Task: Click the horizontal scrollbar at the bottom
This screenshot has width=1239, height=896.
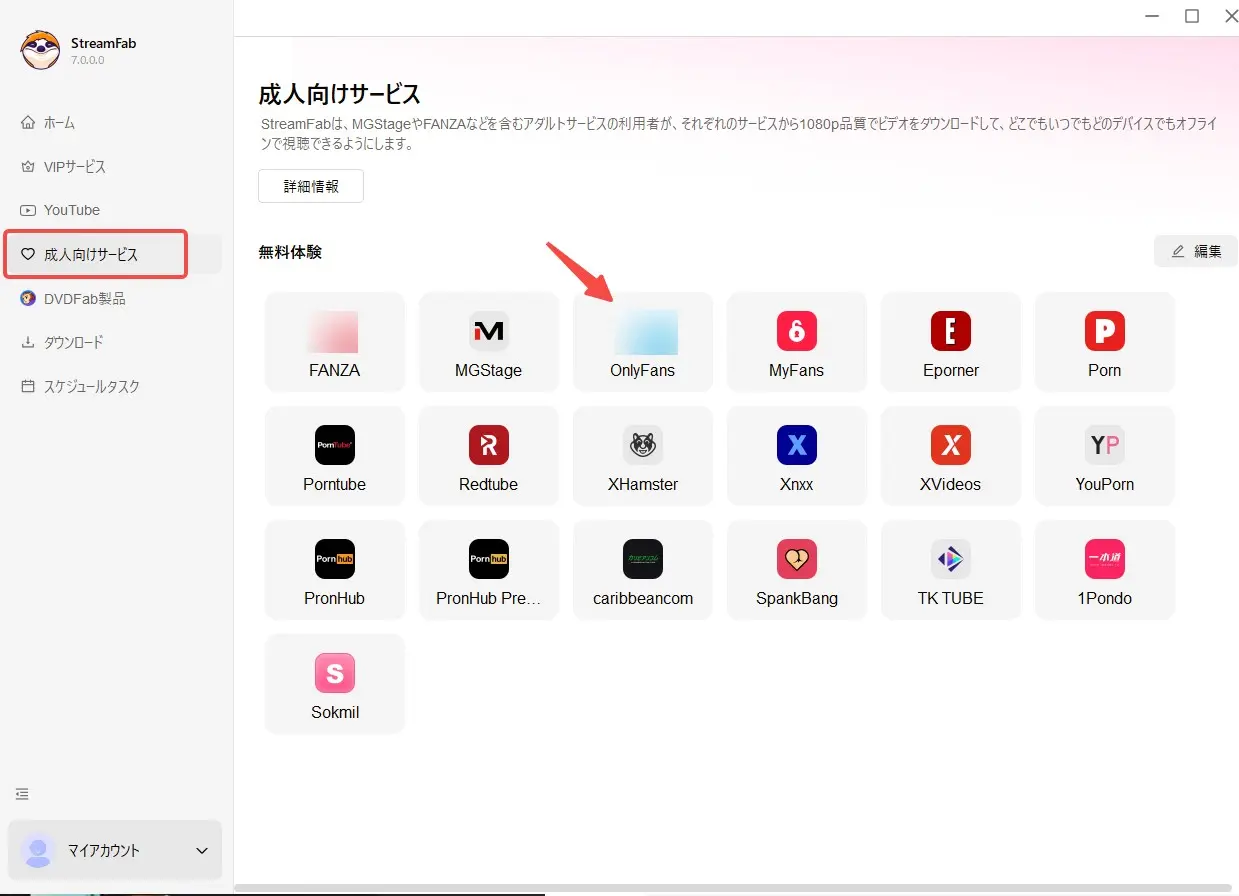Action: point(732,888)
